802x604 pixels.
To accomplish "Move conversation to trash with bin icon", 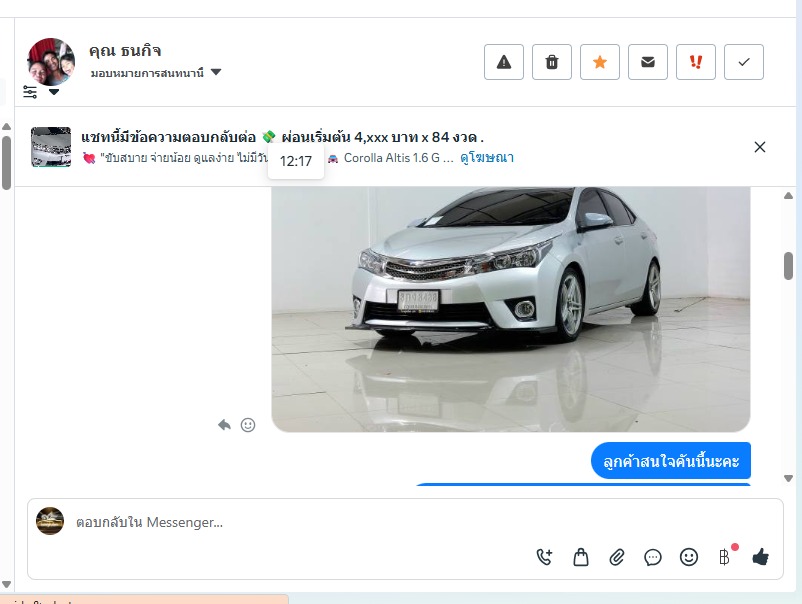I will [x=552, y=62].
